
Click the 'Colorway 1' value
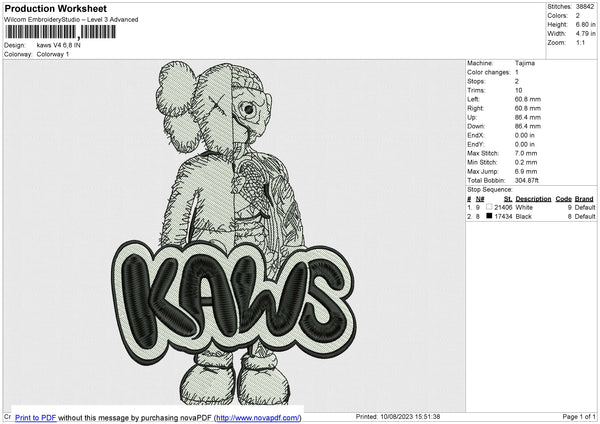click(x=53, y=54)
